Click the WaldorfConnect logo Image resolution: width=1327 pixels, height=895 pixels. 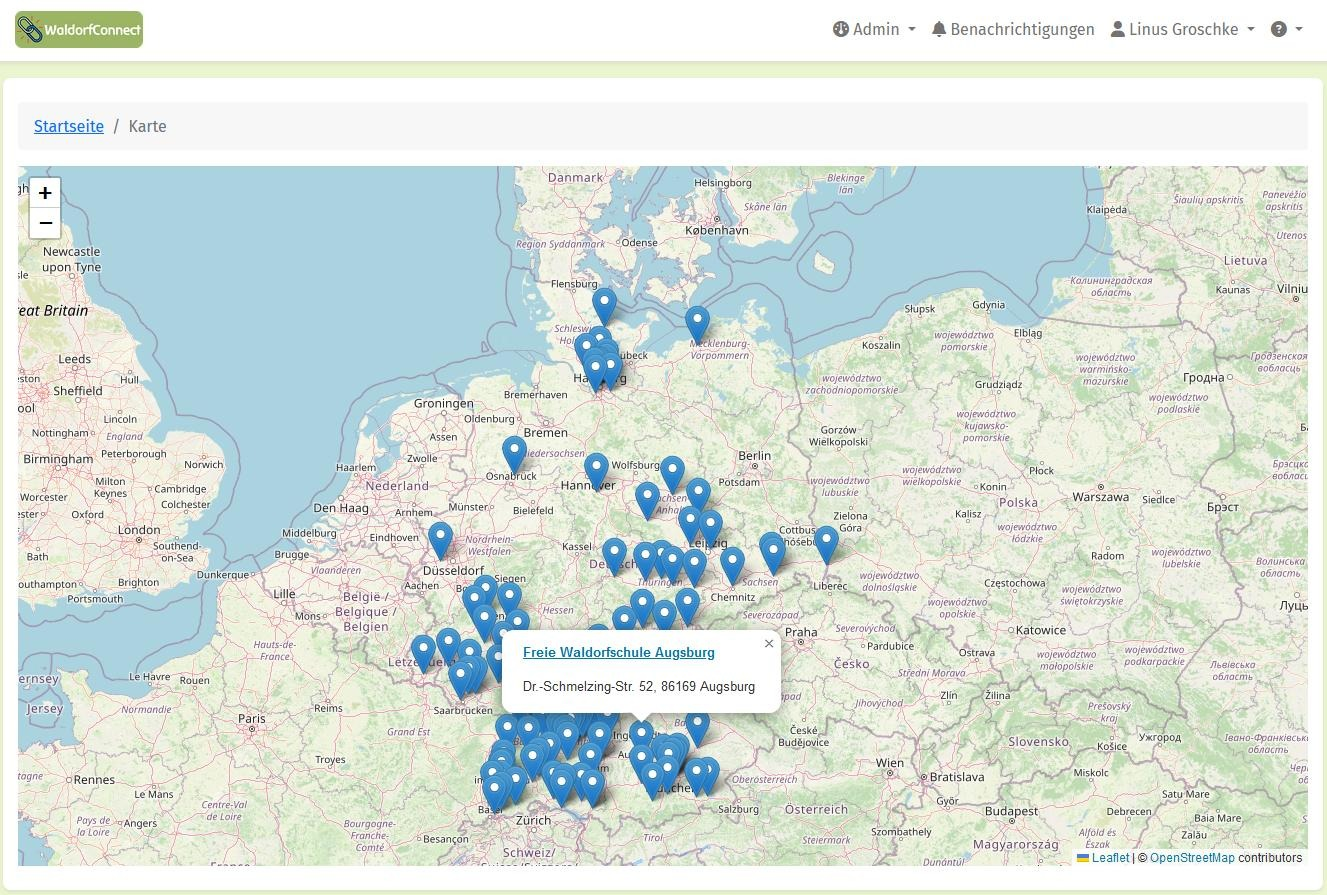pos(79,30)
